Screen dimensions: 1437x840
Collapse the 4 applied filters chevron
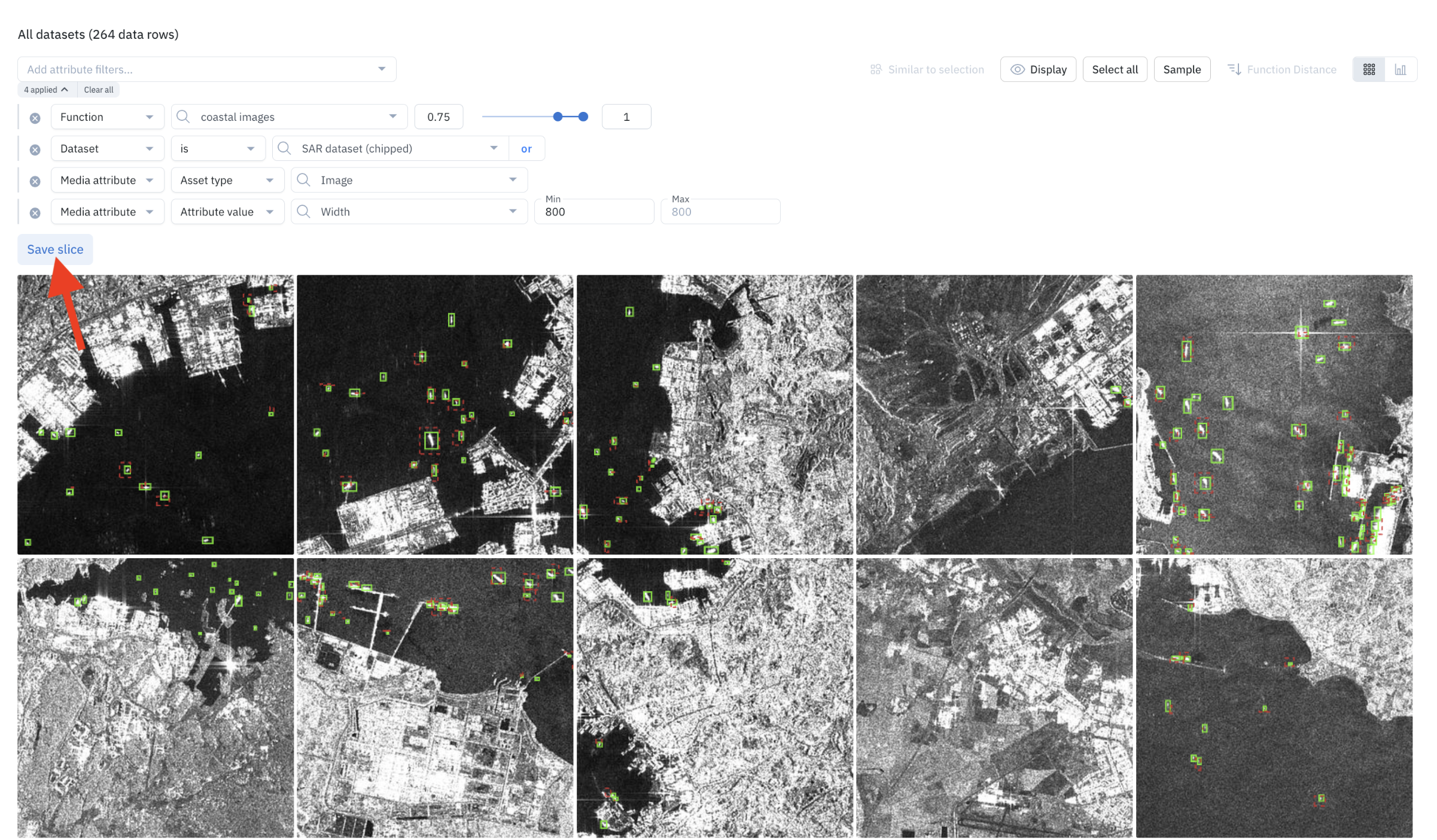pyautogui.click(x=65, y=90)
